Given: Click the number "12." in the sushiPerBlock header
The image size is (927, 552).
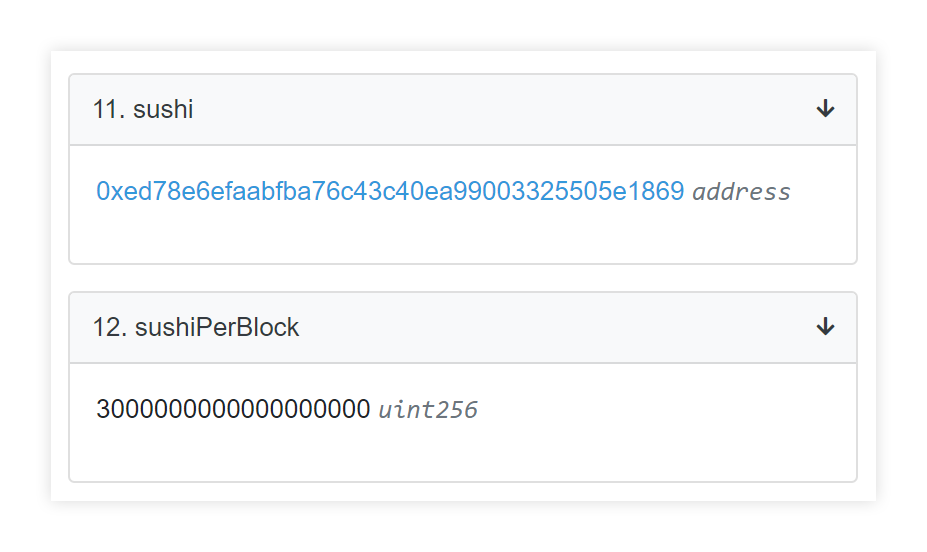Looking at the screenshot, I should (110, 327).
